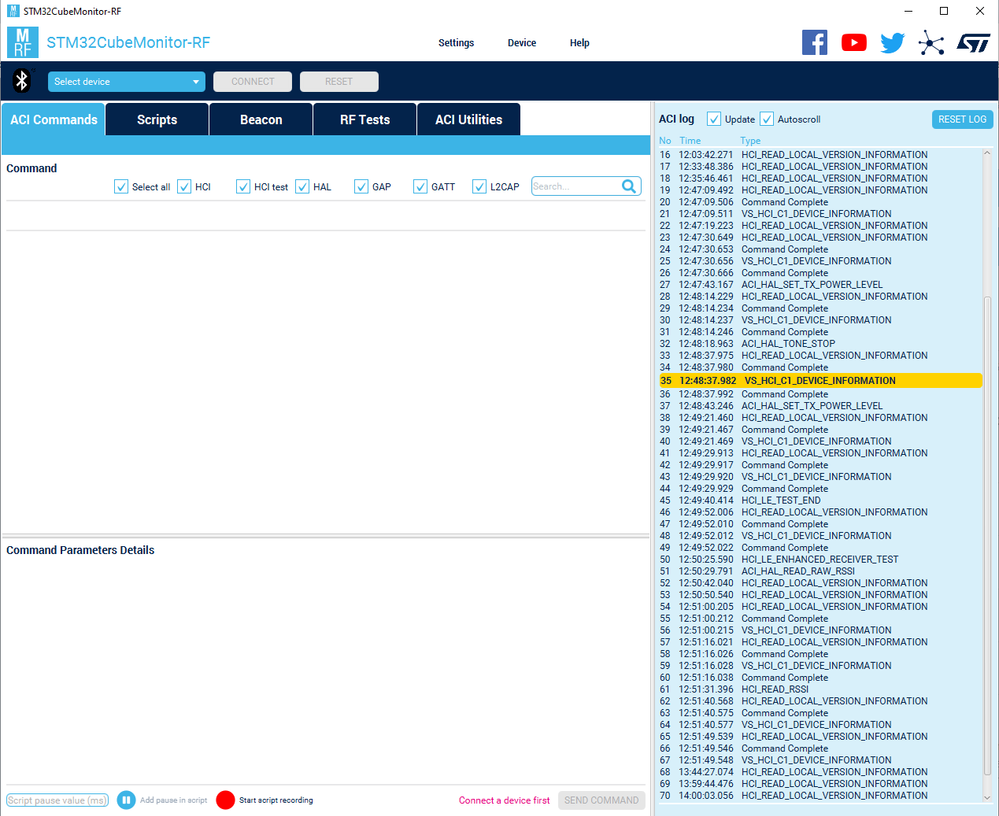999x816 pixels.
Task: Open the Help menu
Action: tap(579, 43)
